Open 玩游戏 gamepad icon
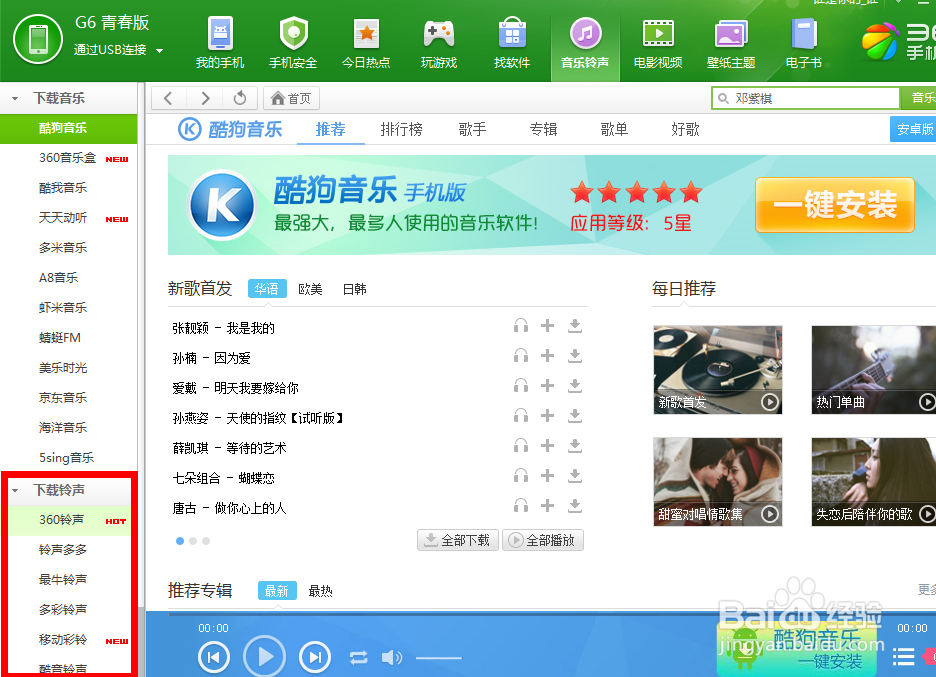 tap(439, 42)
